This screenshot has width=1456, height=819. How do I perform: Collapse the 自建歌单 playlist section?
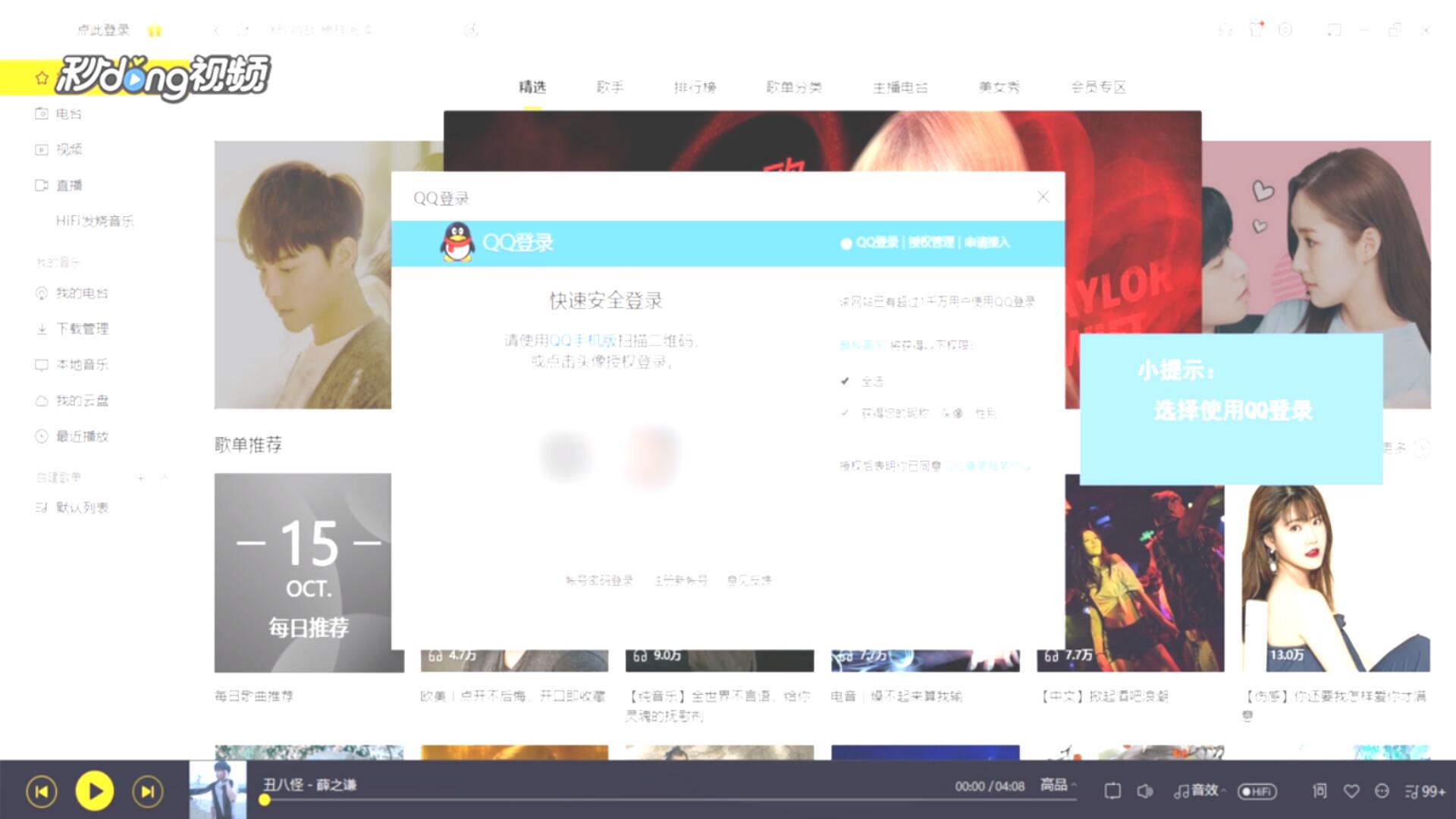click(x=165, y=478)
